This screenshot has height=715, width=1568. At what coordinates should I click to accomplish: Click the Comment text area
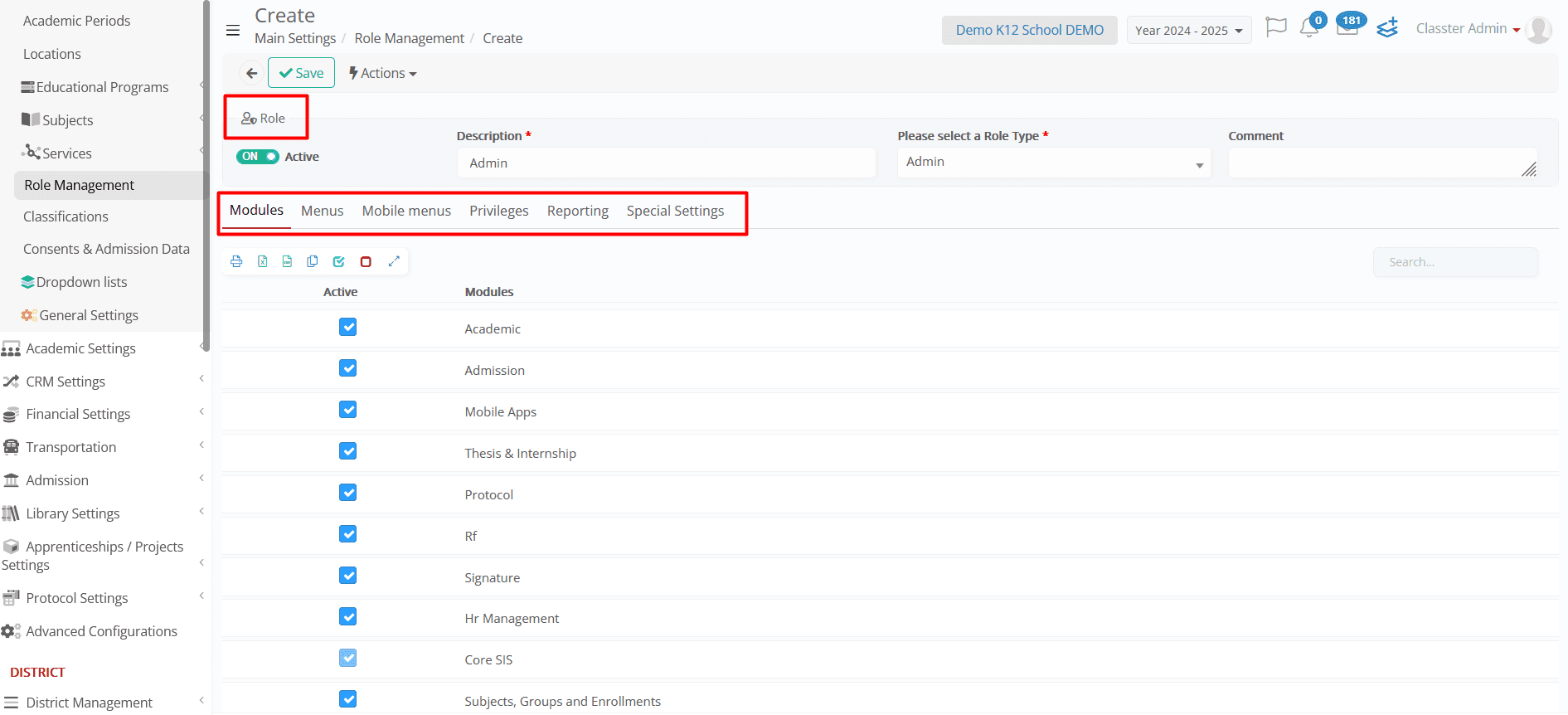click(1382, 163)
